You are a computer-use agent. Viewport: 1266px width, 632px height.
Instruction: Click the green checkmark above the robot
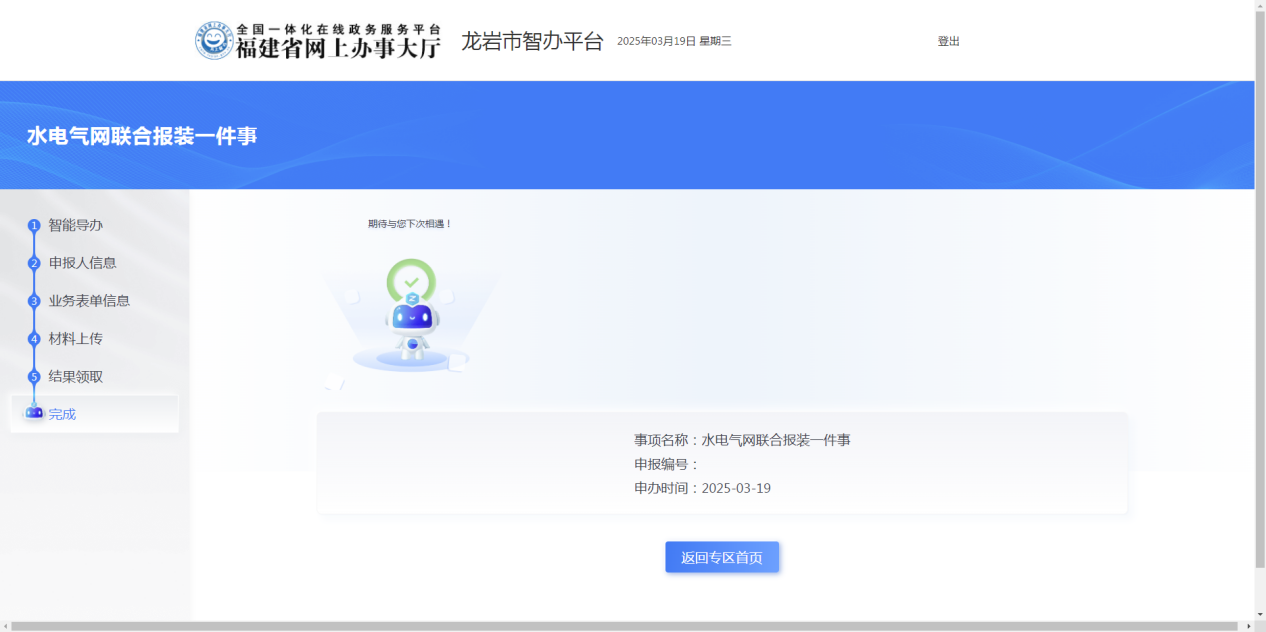(x=411, y=282)
